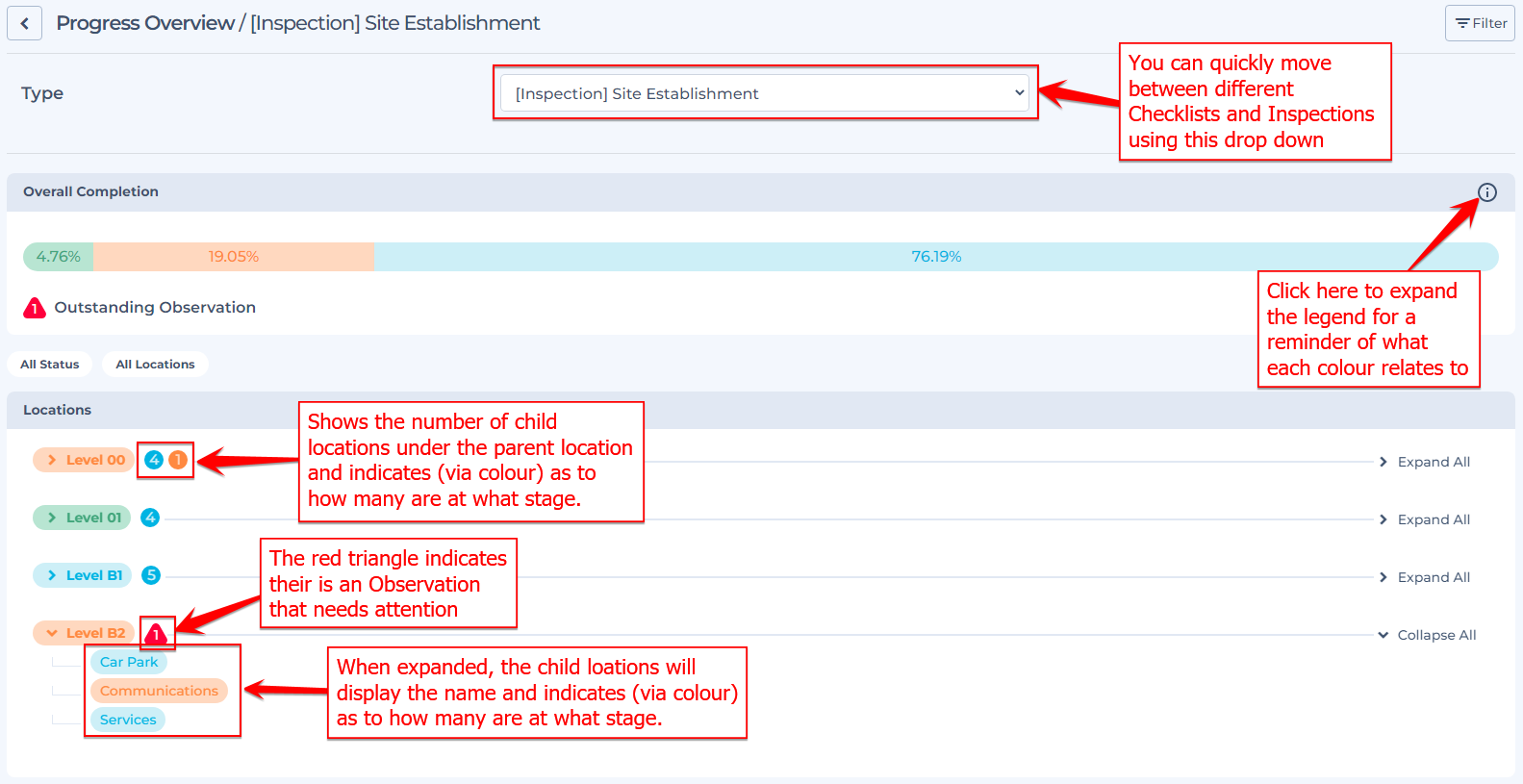Collapse the Level B2 location
The height and width of the screenshot is (784, 1523).
coord(85,633)
